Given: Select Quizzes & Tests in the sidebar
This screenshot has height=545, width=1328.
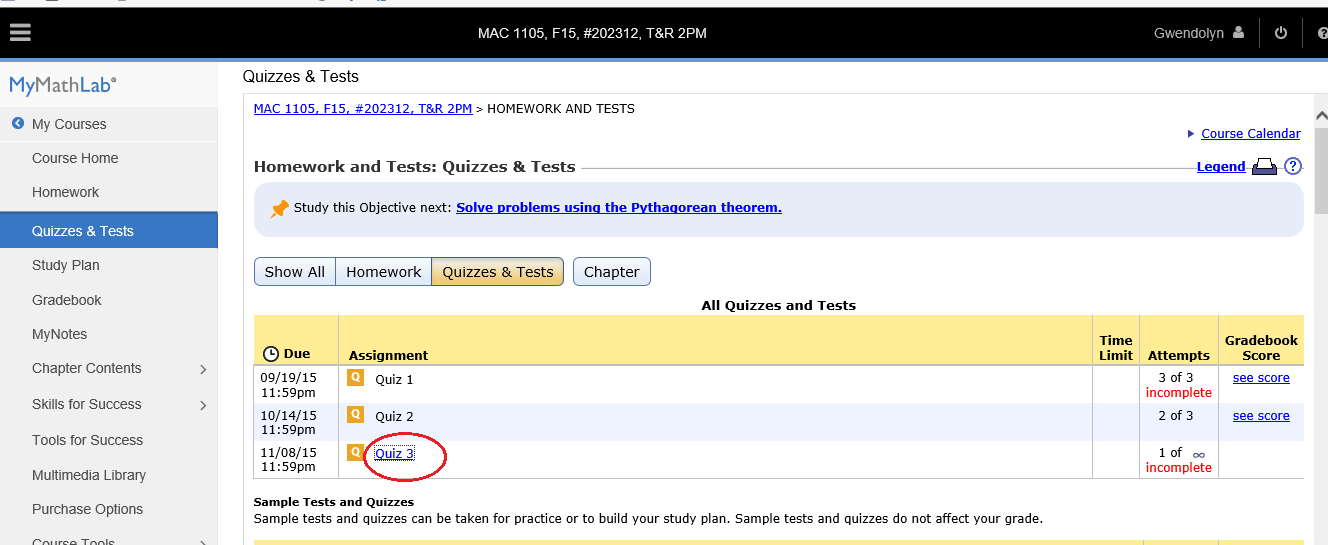Looking at the screenshot, I should point(109,231).
